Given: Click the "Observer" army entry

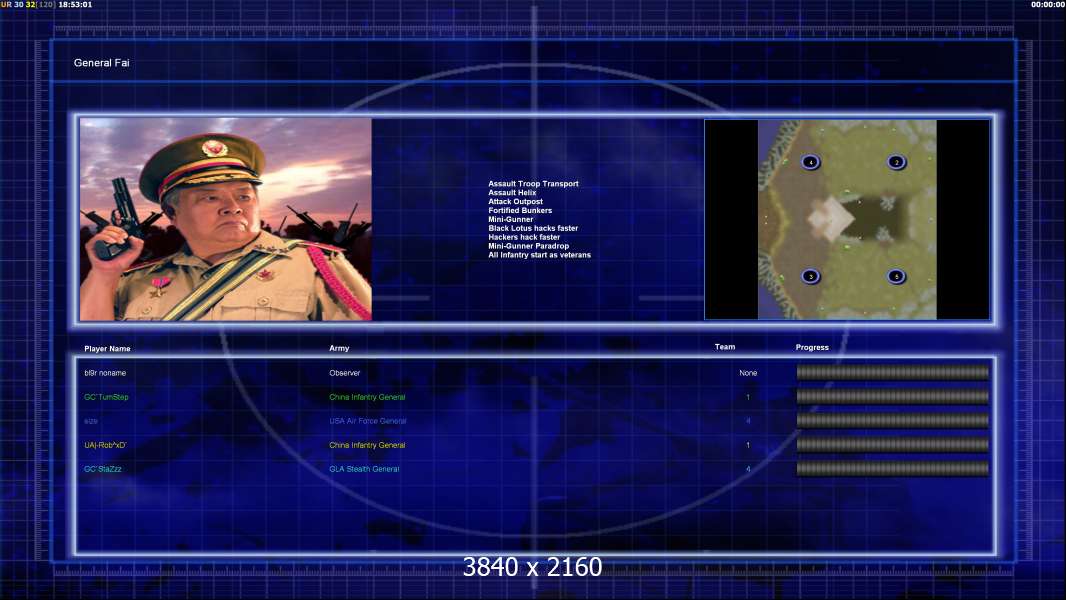Looking at the screenshot, I should tap(345, 373).
